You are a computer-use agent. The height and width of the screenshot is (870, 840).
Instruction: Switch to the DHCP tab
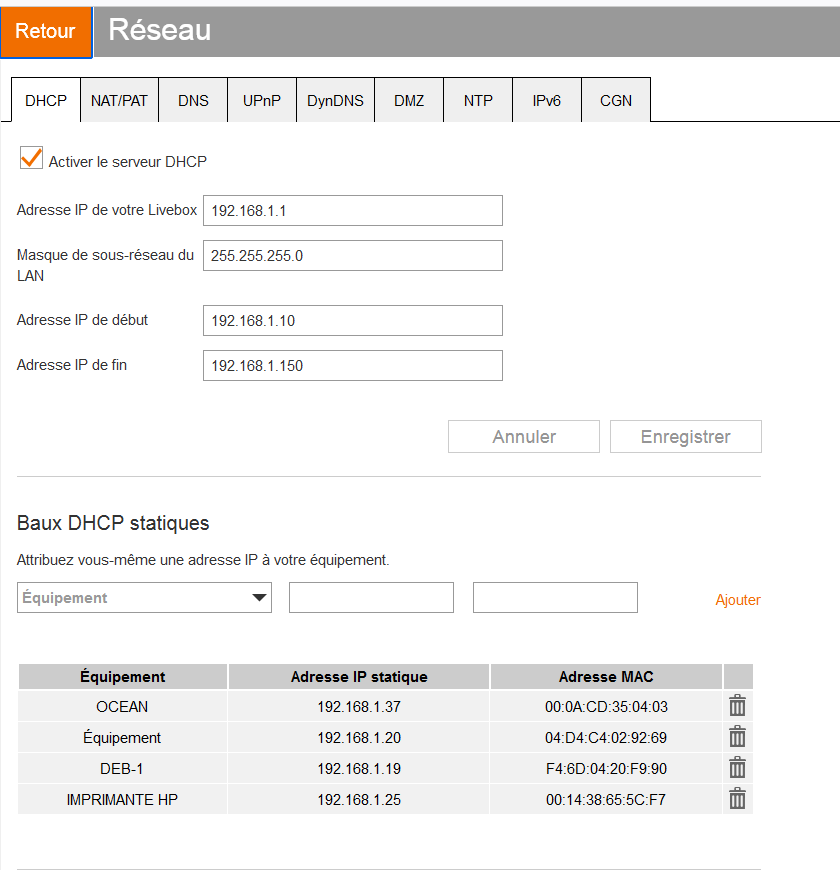(x=46, y=100)
